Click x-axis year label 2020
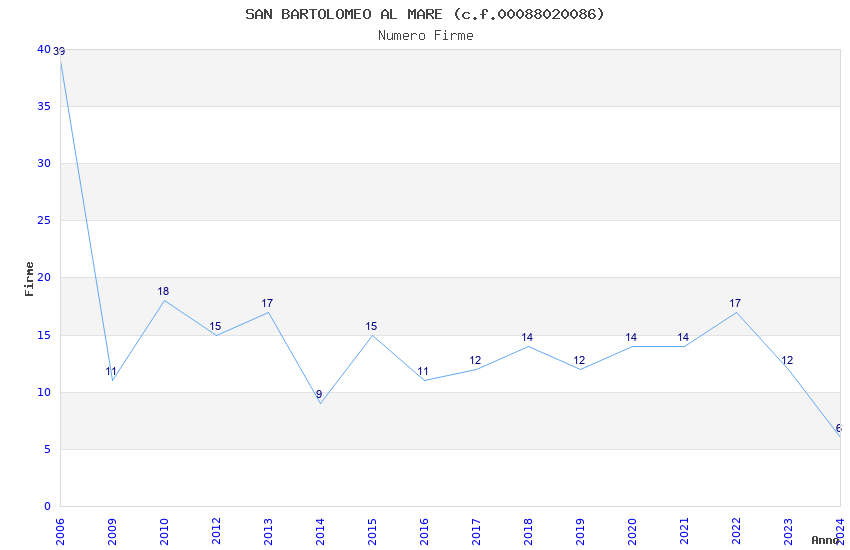The width and height of the screenshot is (850, 550). [633, 532]
